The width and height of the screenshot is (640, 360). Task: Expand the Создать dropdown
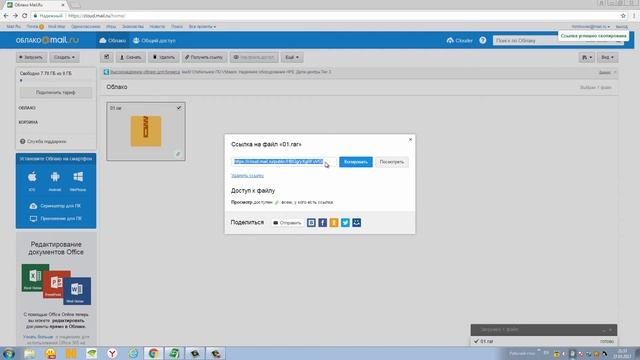coord(64,57)
